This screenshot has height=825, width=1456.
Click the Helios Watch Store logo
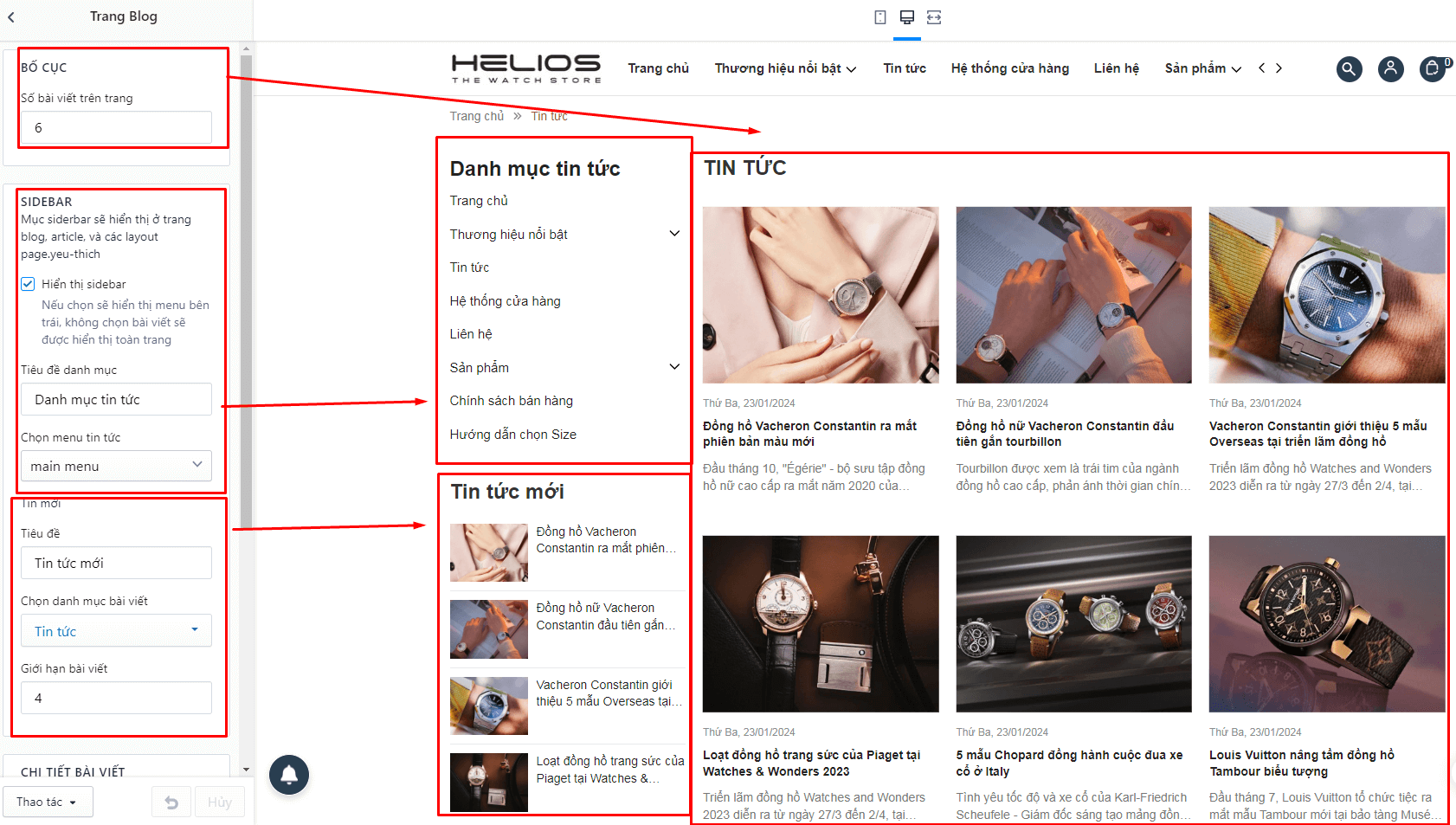pyautogui.click(x=526, y=68)
